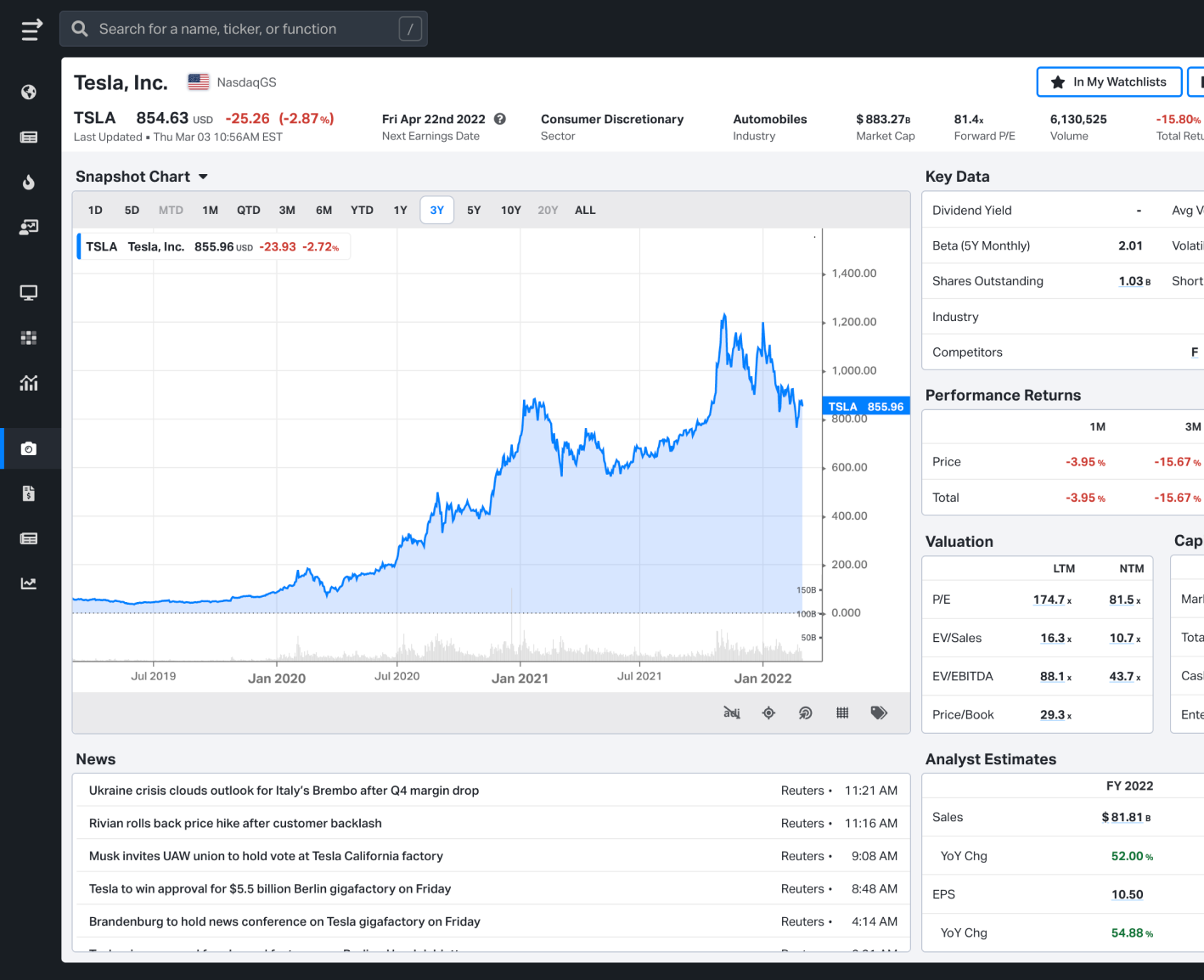The width and height of the screenshot is (1204, 980).
Task: Select the 1D chart range
Action: pyautogui.click(x=95, y=210)
